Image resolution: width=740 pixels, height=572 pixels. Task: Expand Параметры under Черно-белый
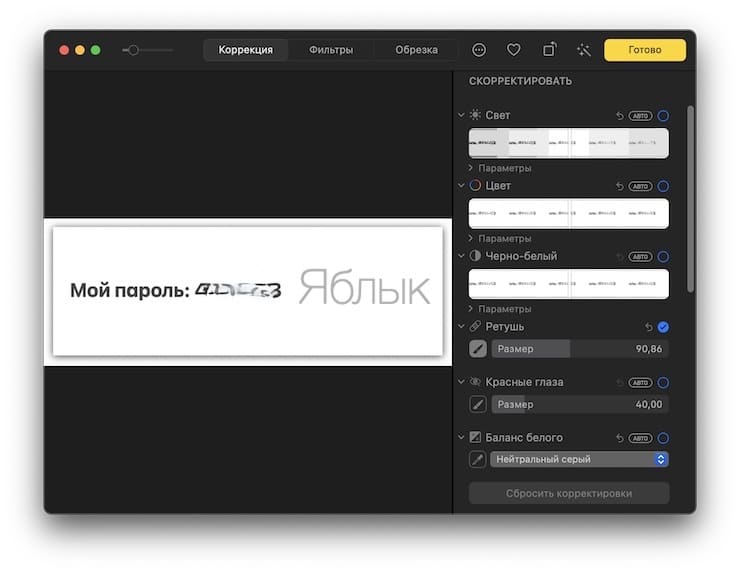coord(500,309)
